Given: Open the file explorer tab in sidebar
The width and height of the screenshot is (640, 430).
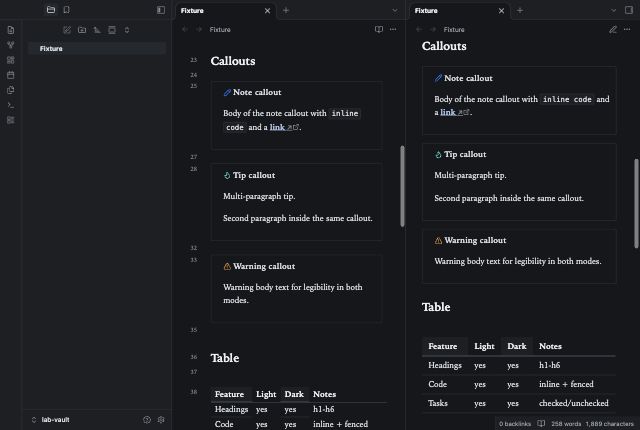Looking at the screenshot, I should [51, 10].
